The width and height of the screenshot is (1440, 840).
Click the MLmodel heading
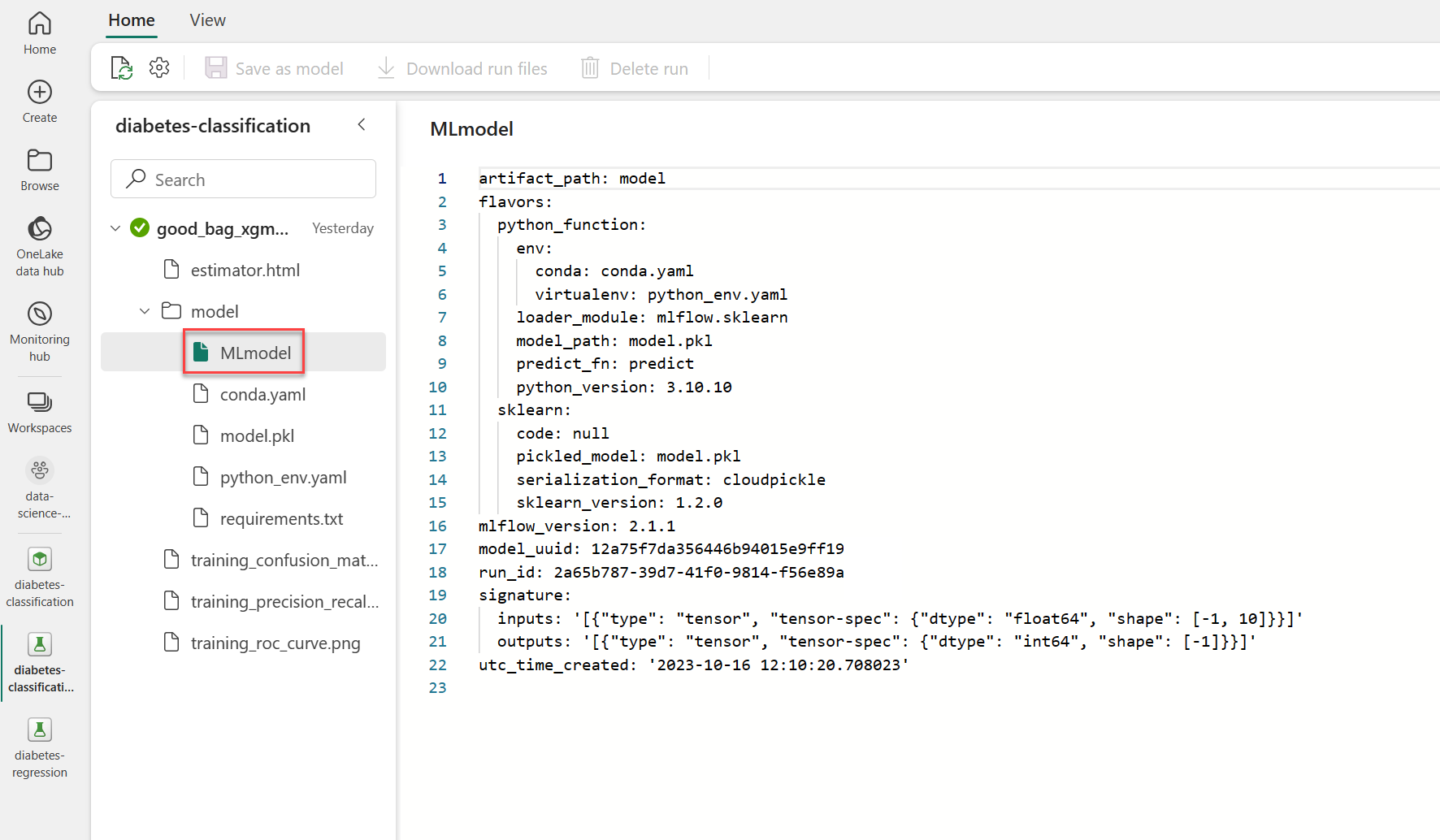[471, 128]
